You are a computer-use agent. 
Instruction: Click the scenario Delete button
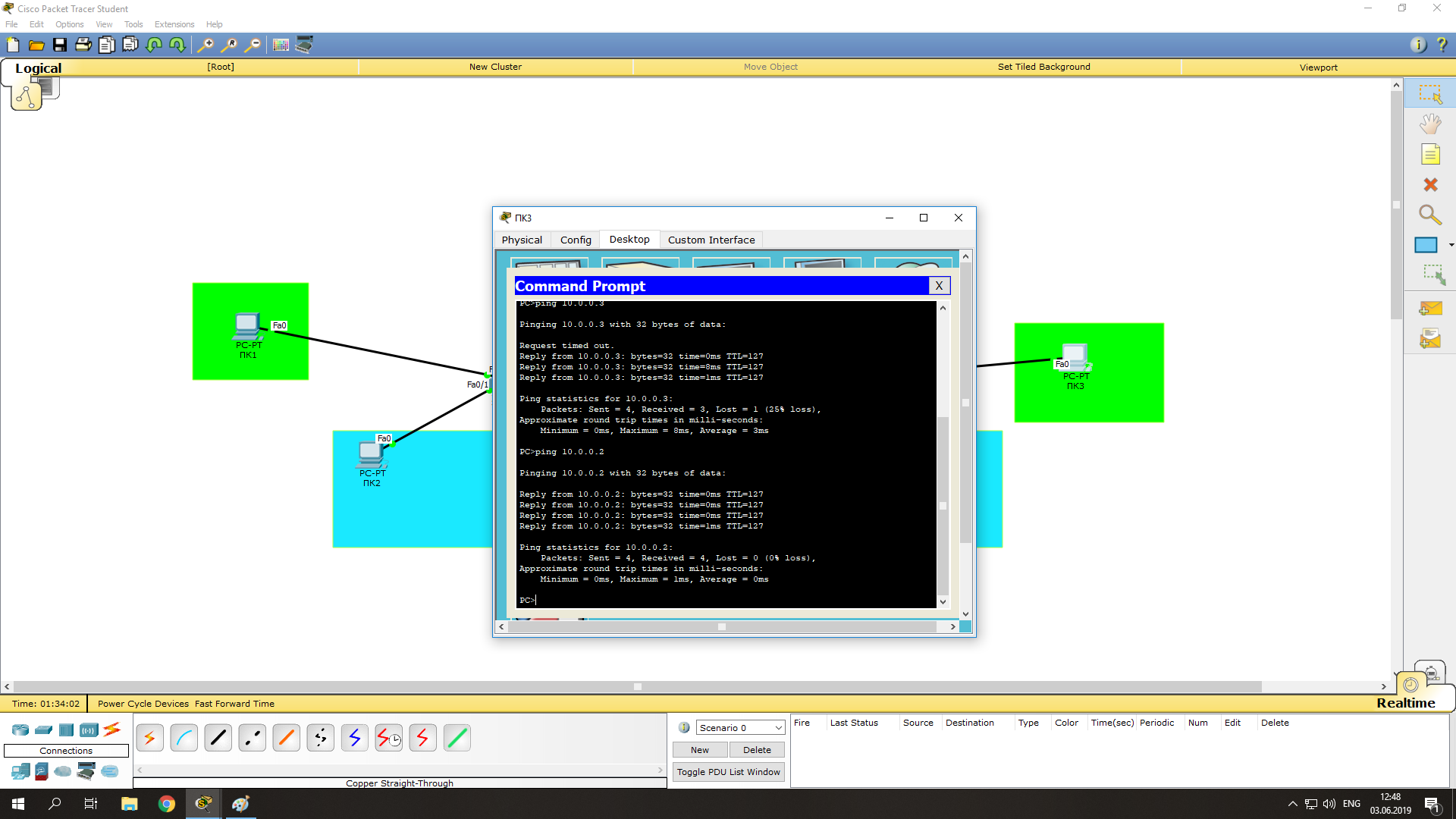tap(757, 750)
